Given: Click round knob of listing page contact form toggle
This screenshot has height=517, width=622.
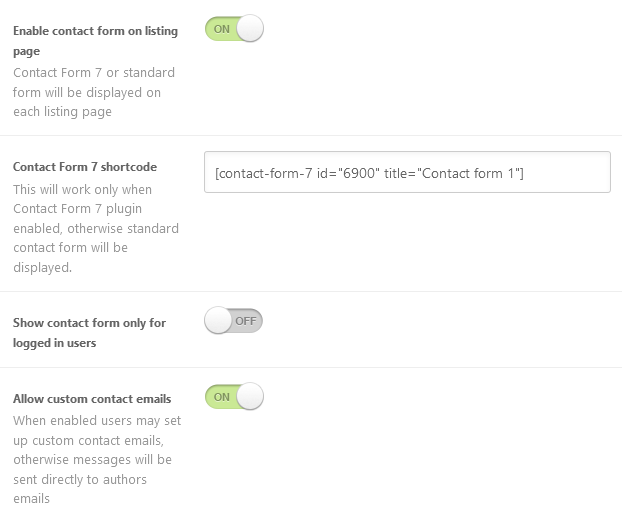Looking at the screenshot, I should [x=250, y=29].
